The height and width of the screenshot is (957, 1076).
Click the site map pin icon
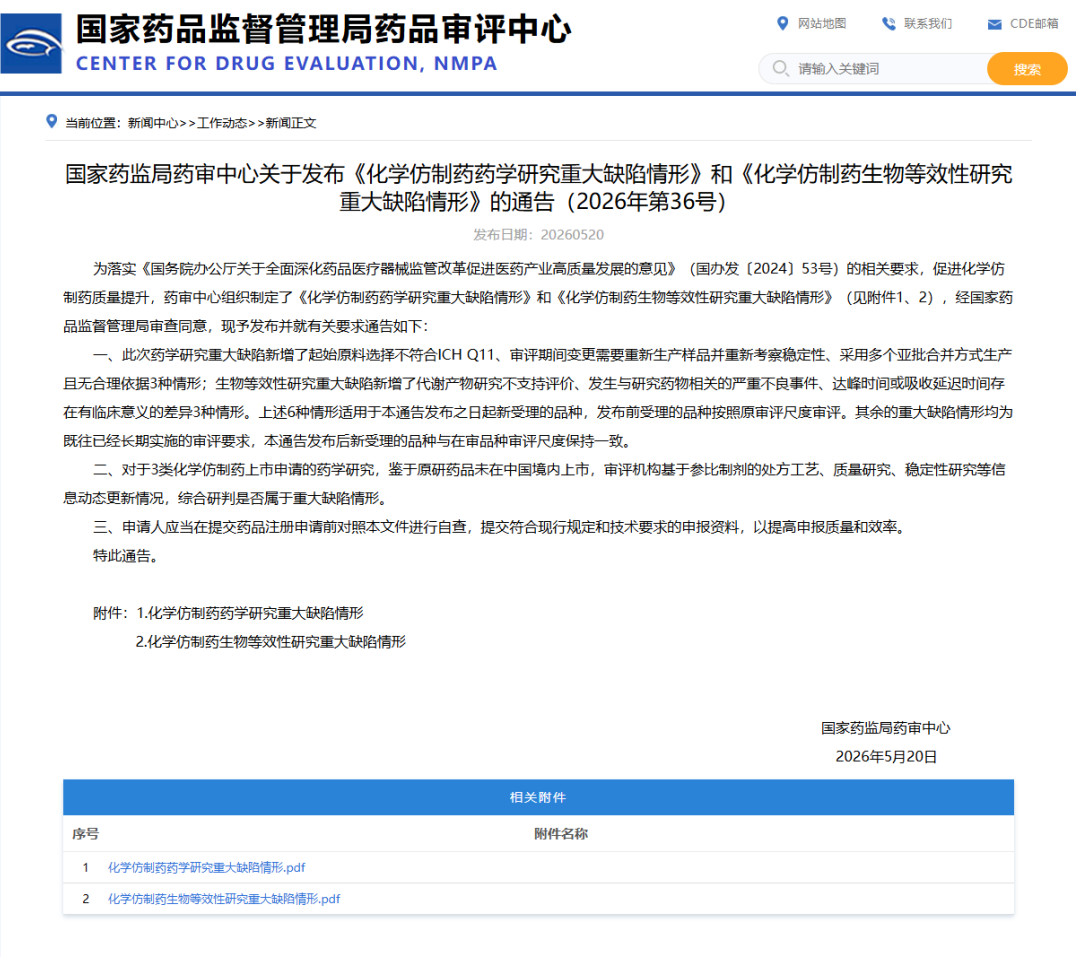pos(782,24)
